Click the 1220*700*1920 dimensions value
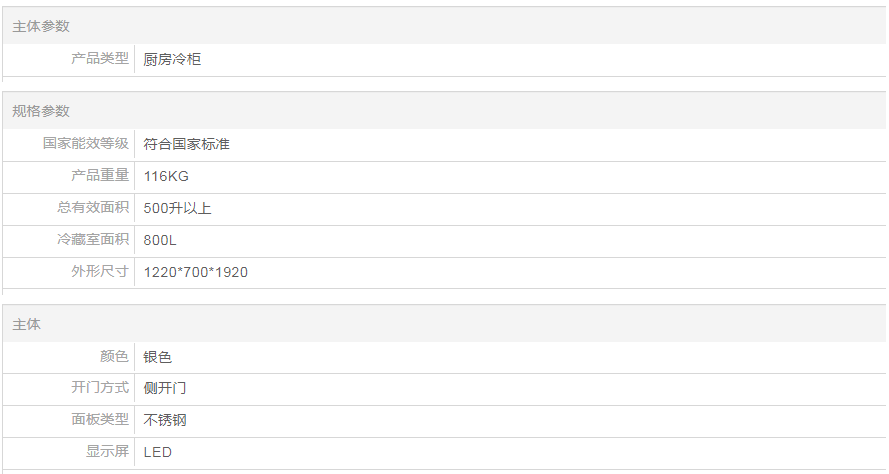The image size is (889, 474). (195, 272)
